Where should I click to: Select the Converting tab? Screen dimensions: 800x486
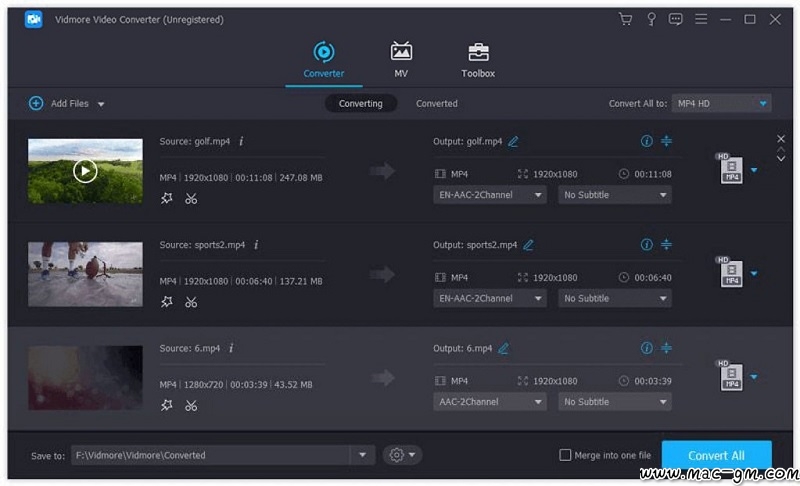(361, 104)
